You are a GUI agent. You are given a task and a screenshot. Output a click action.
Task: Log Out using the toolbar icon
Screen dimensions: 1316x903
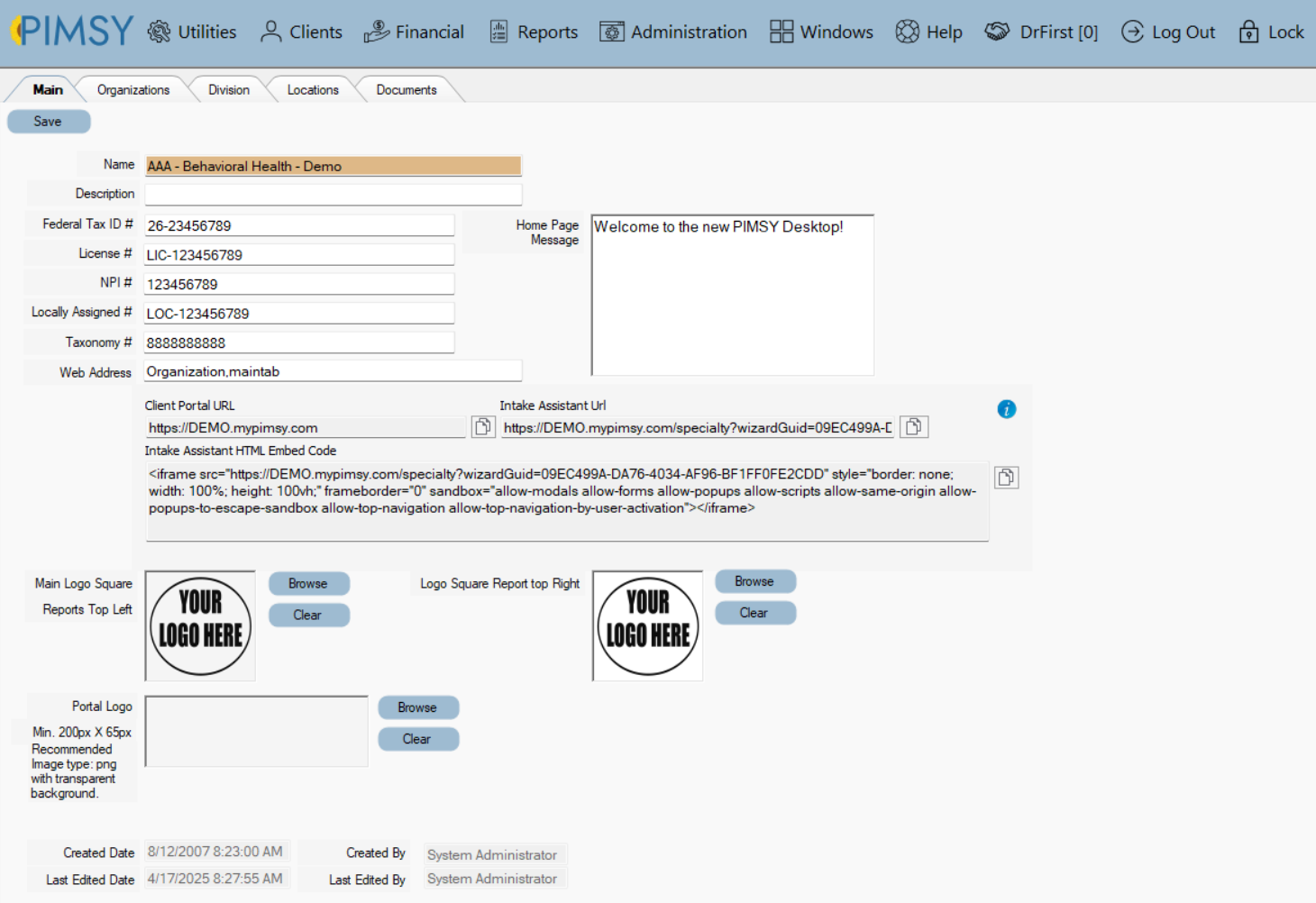[x=1168, y=32]
